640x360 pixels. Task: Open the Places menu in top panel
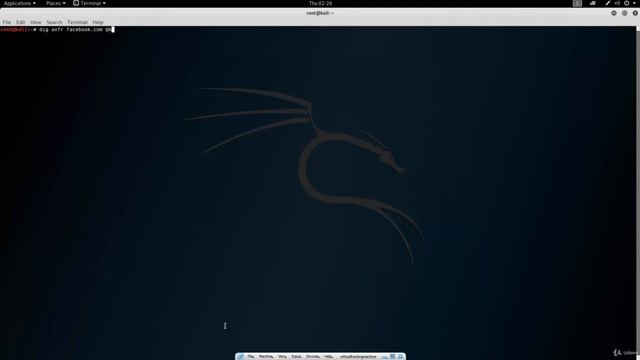pos(56,3)
